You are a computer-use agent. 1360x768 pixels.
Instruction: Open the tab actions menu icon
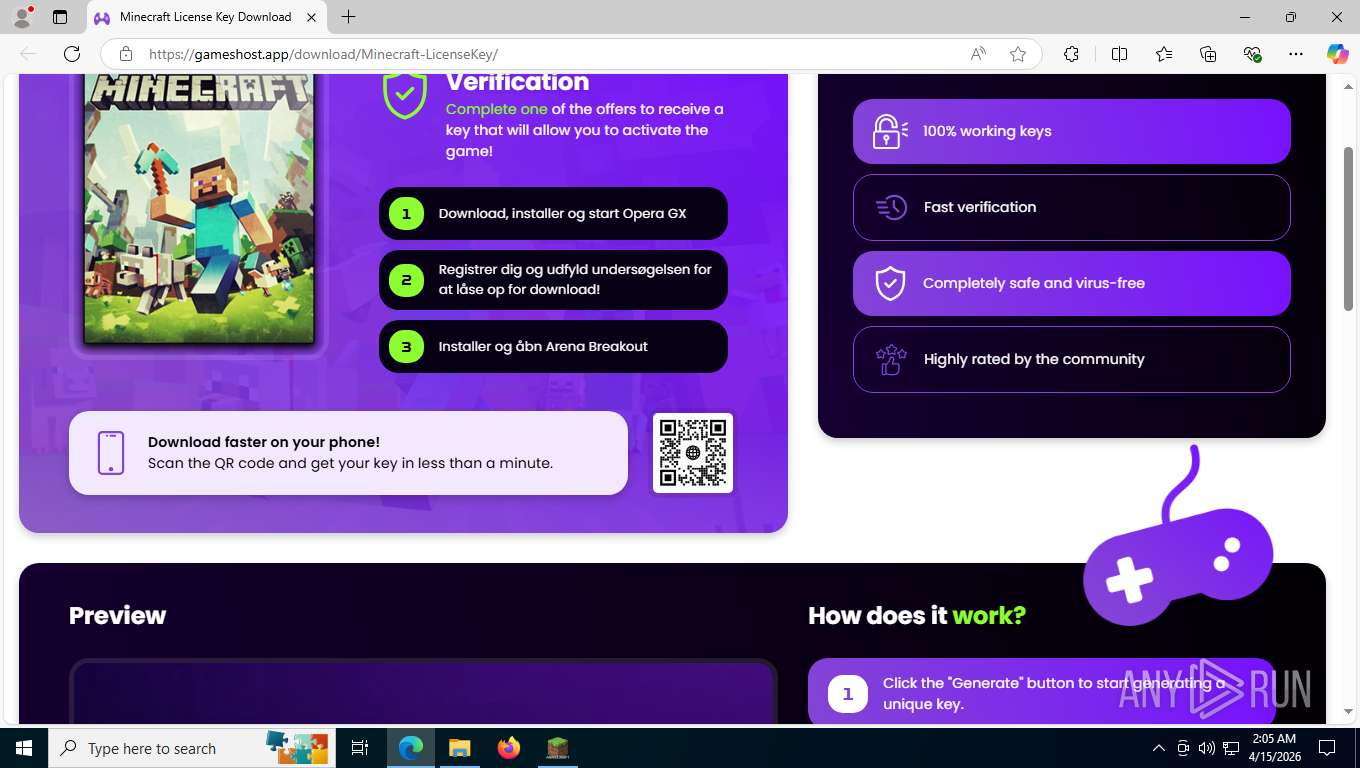click(60, 17)
